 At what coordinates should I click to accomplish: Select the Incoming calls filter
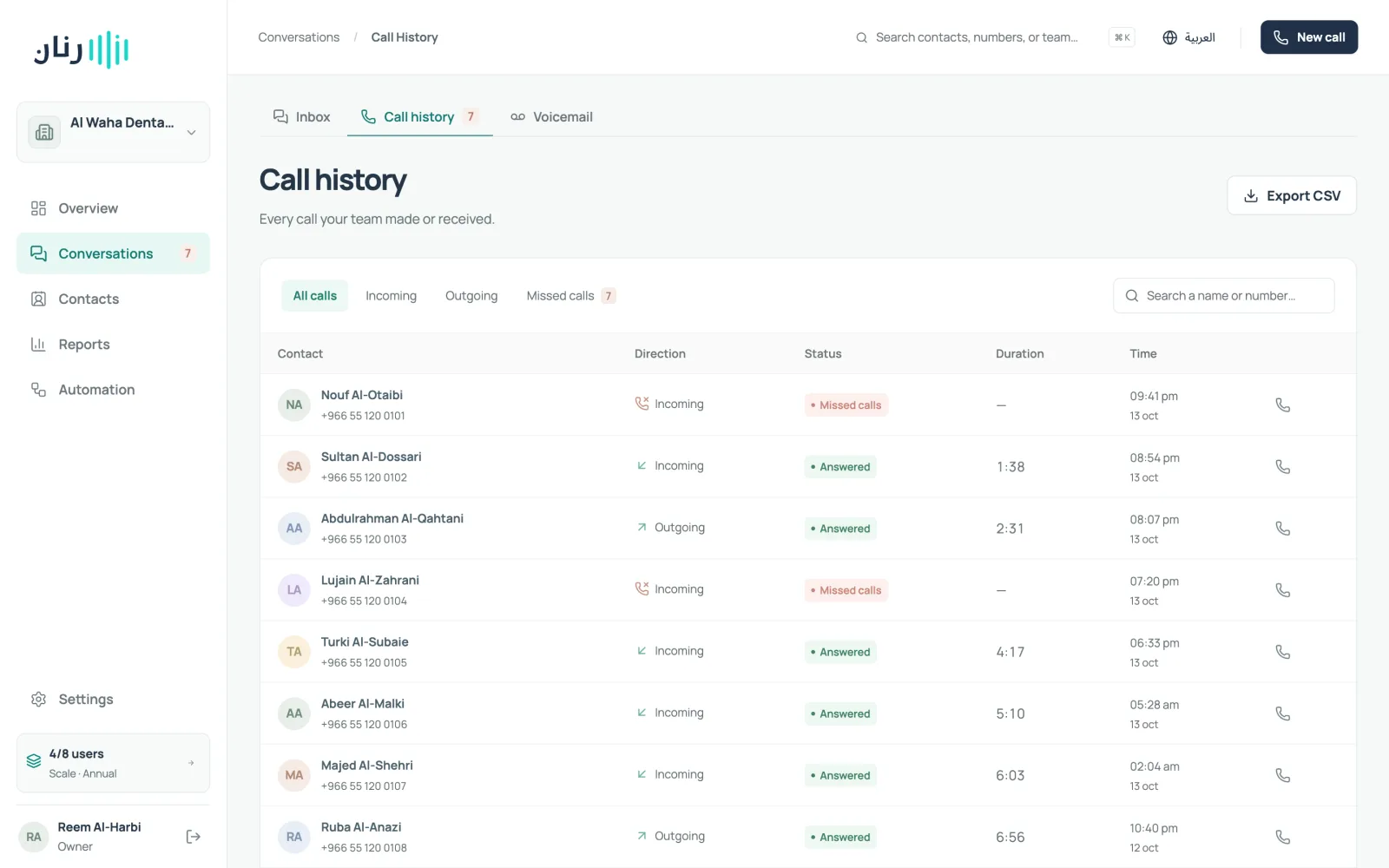point(391,296)
